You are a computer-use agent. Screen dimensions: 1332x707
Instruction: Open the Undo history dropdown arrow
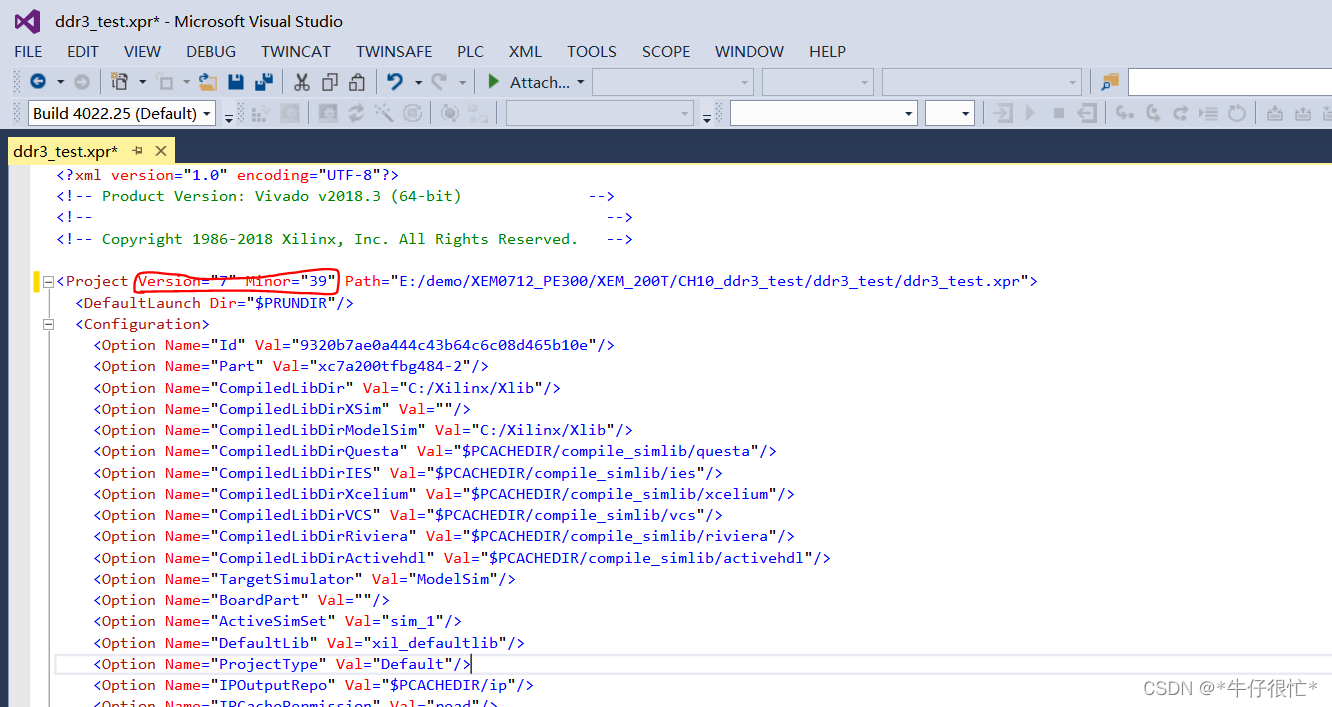point(417,82)
